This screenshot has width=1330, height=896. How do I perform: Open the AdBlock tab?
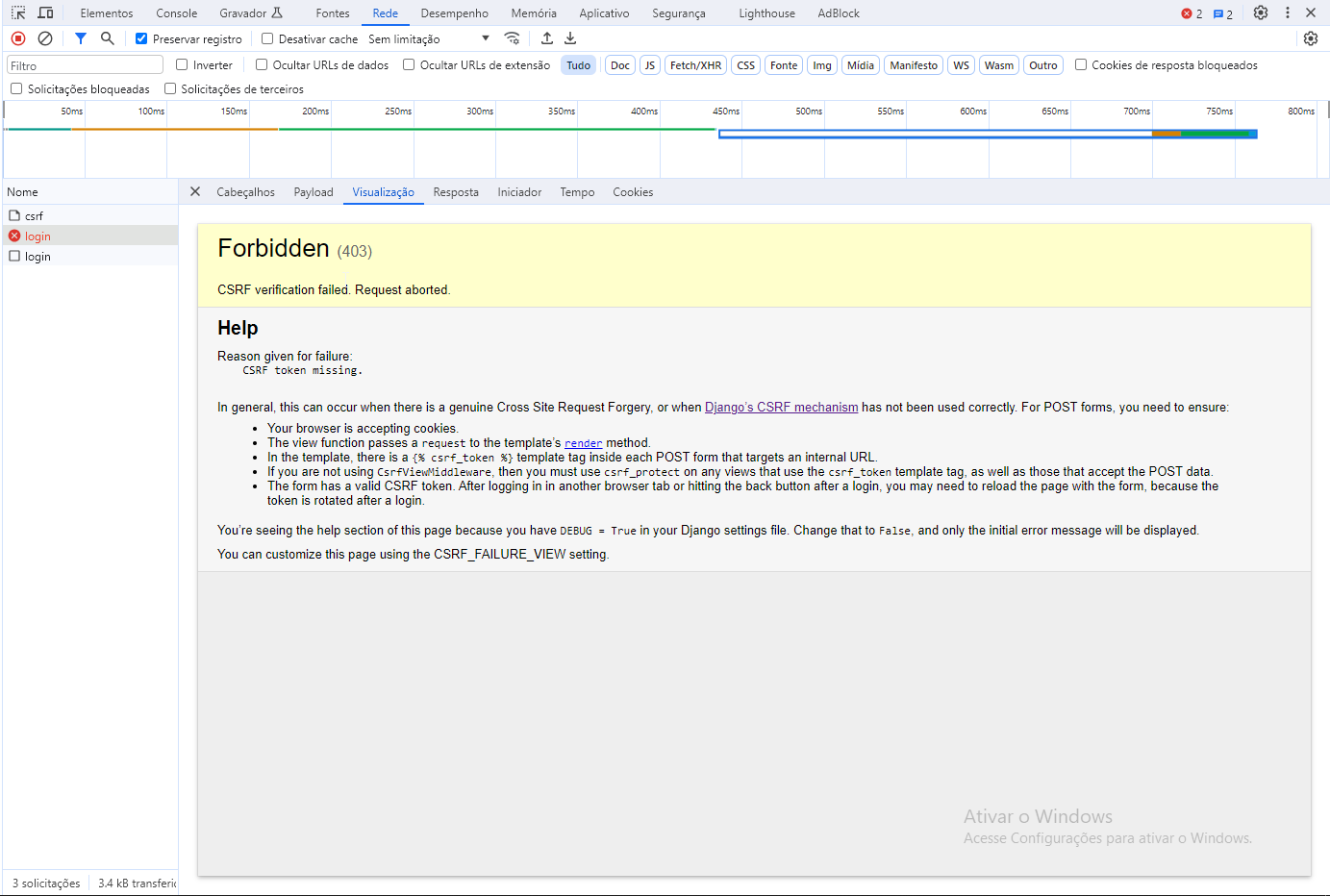(839, 13)
